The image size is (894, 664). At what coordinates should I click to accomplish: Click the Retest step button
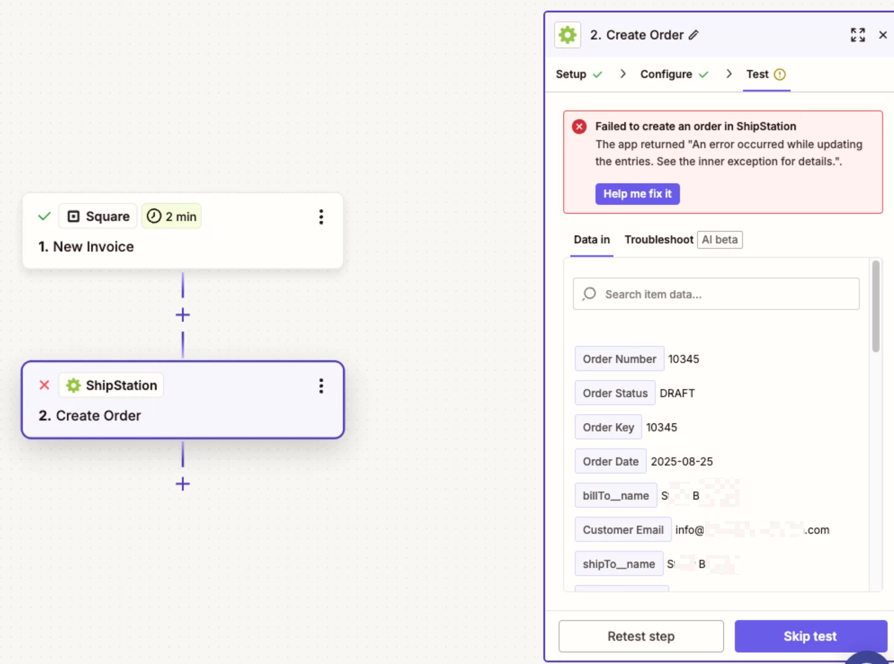click(641, 637)
